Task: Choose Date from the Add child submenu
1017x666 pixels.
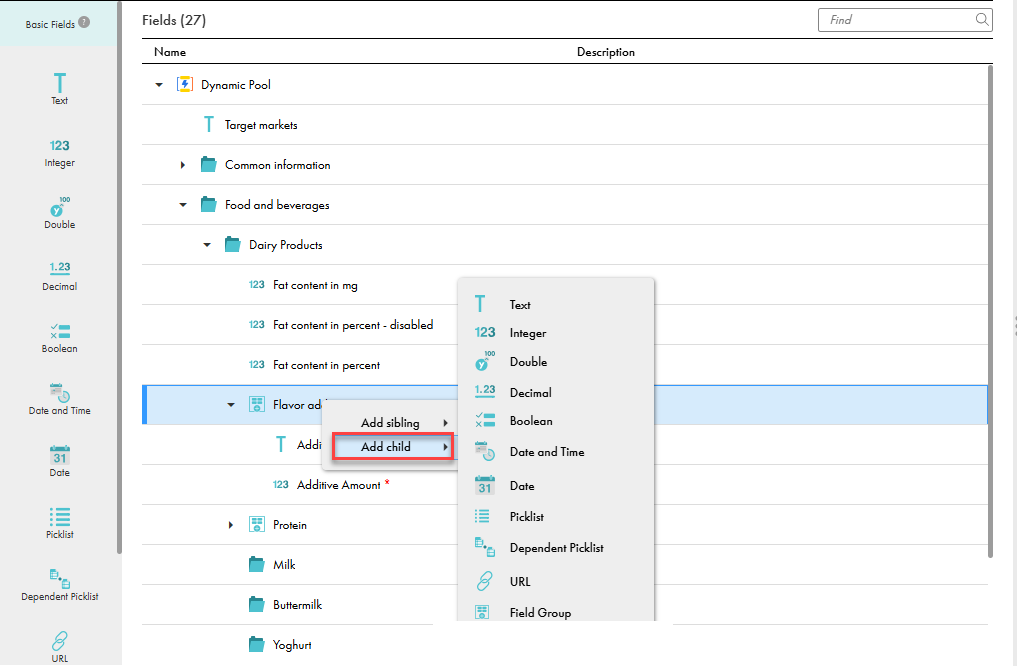Action: (x=556, y=486)
